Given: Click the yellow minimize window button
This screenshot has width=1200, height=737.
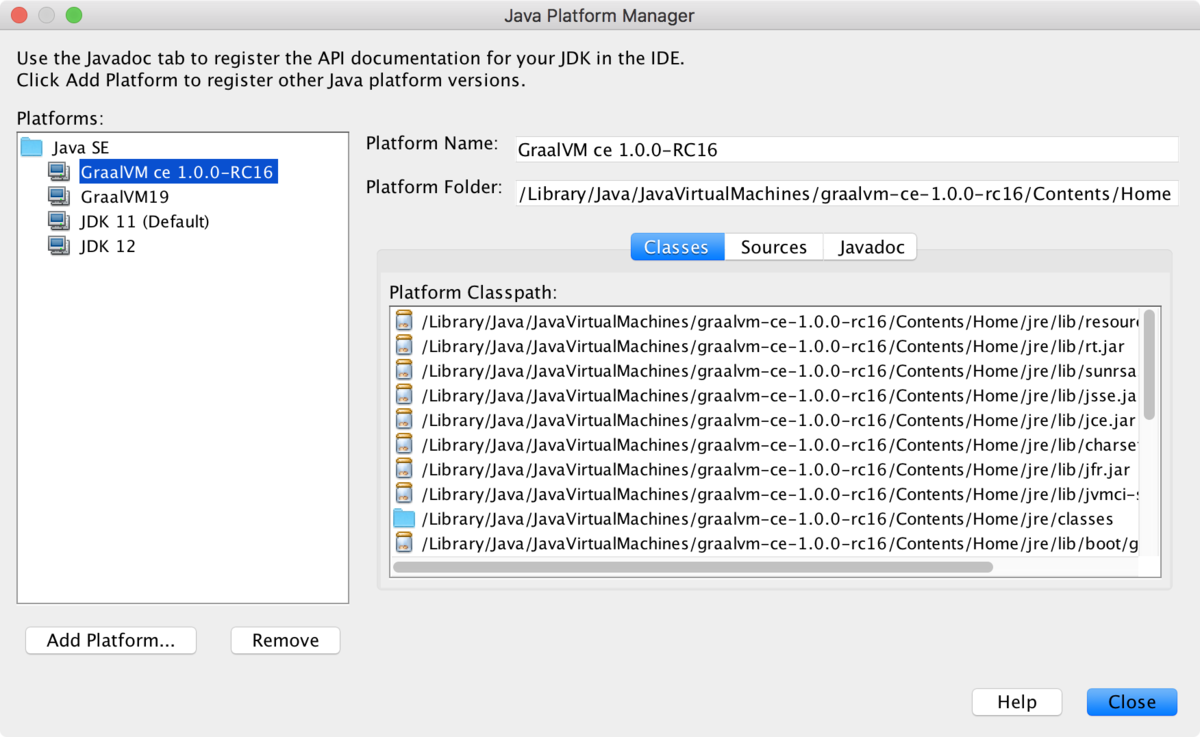Looking at the screenshot, I should tap(47, 15).
